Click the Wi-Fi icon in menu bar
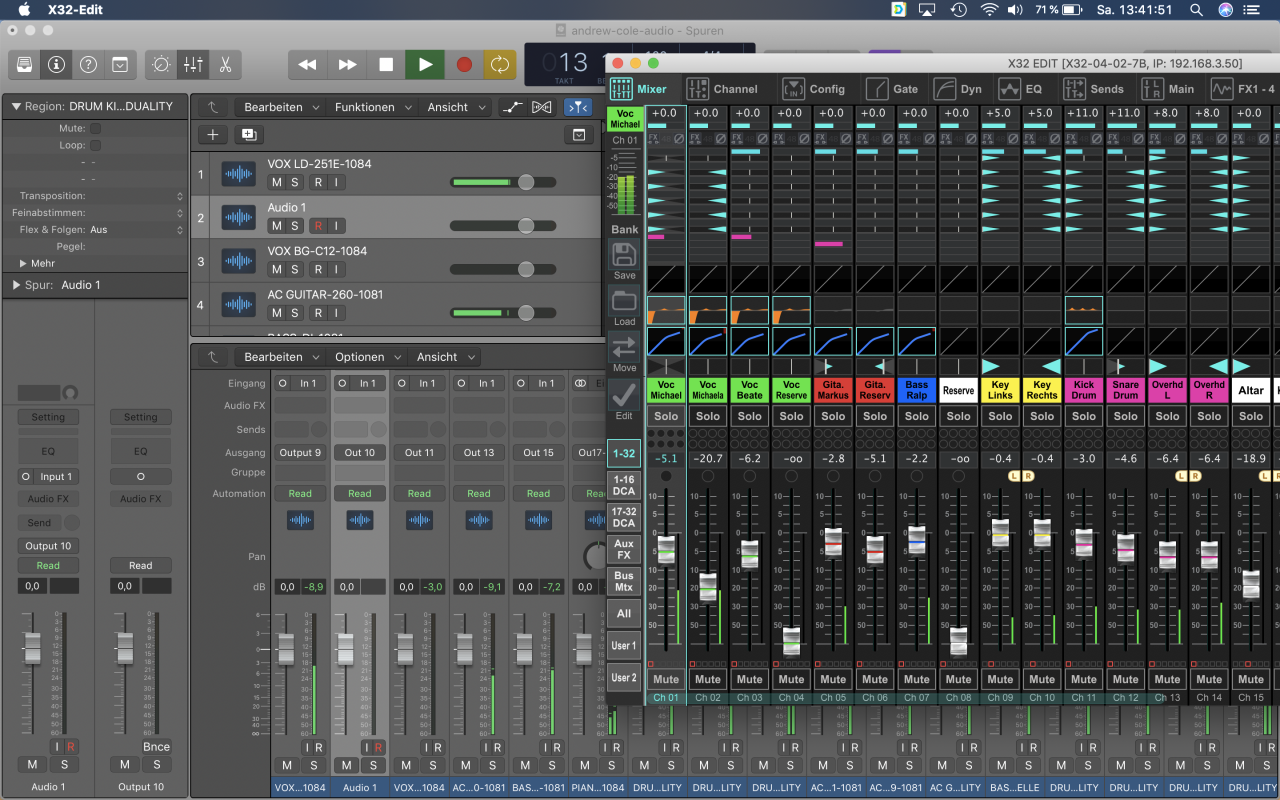 pyautogui.click(x=989, y=10)
